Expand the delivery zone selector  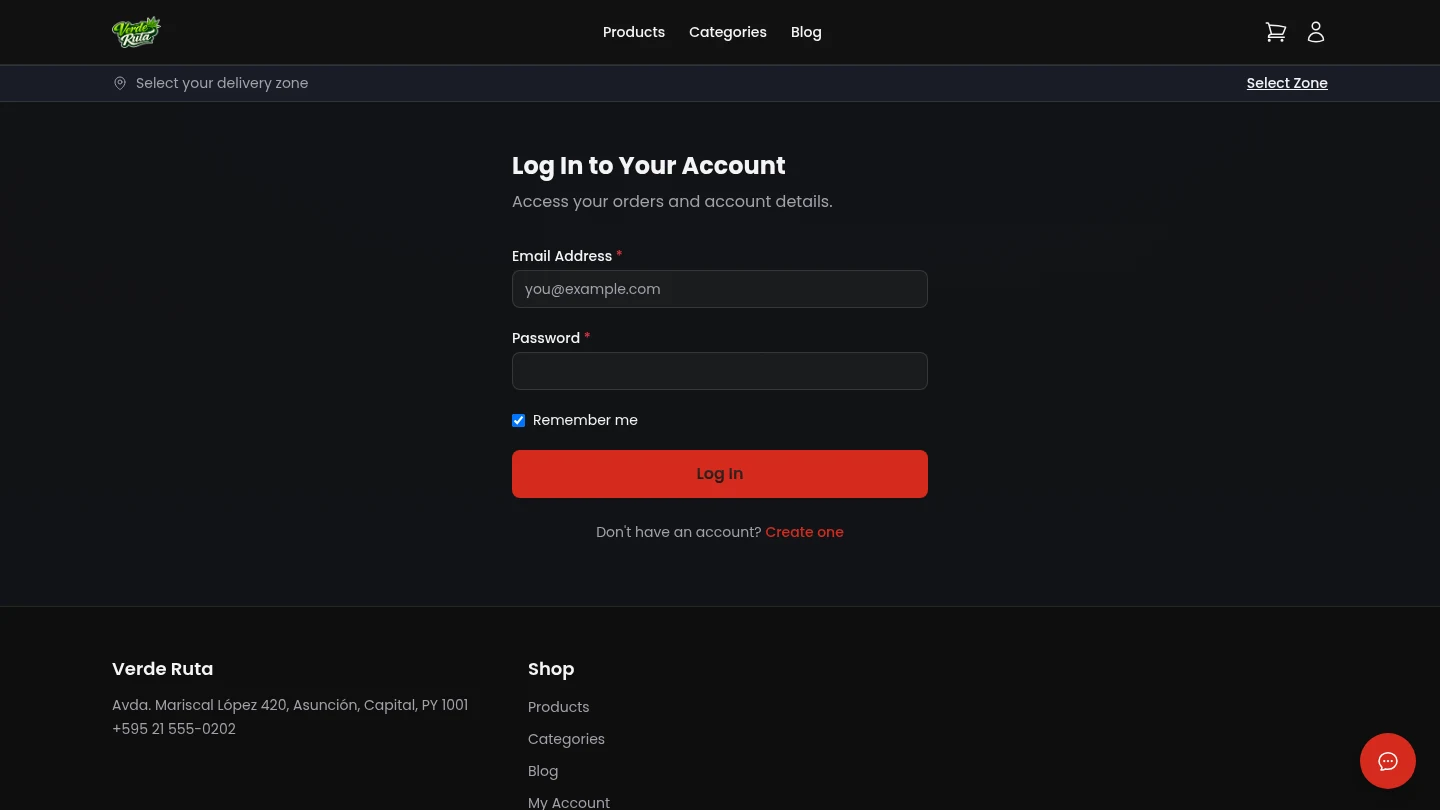[x=1287, y=83]
